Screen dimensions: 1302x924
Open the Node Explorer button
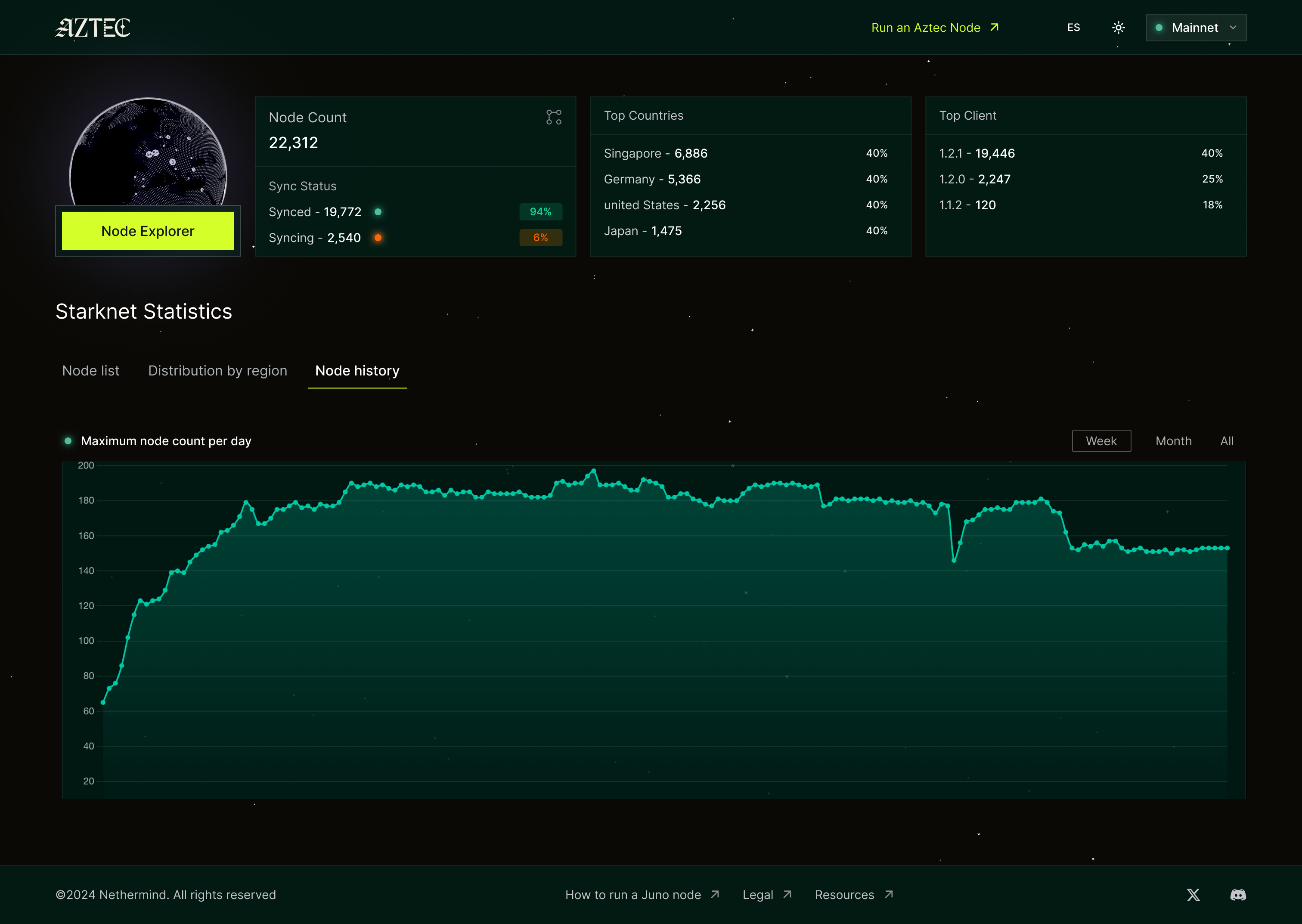pos(148,230)
